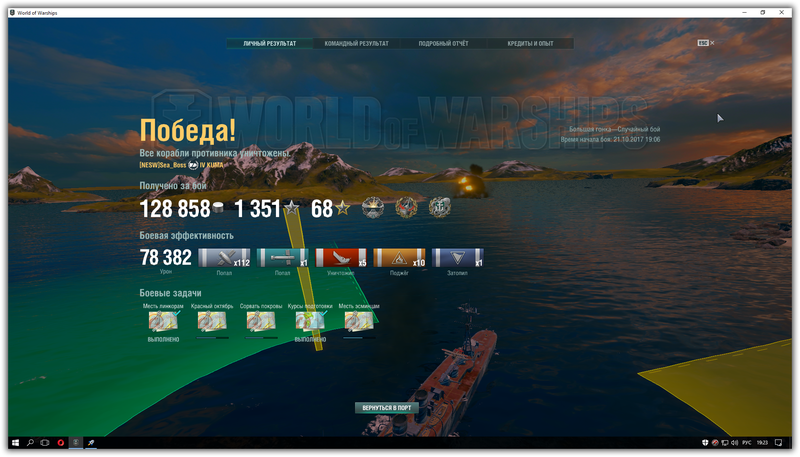Click the red destroyed ships ribbon x5
Viewport: 800px width, 457px height.
[x=341, y=258]
